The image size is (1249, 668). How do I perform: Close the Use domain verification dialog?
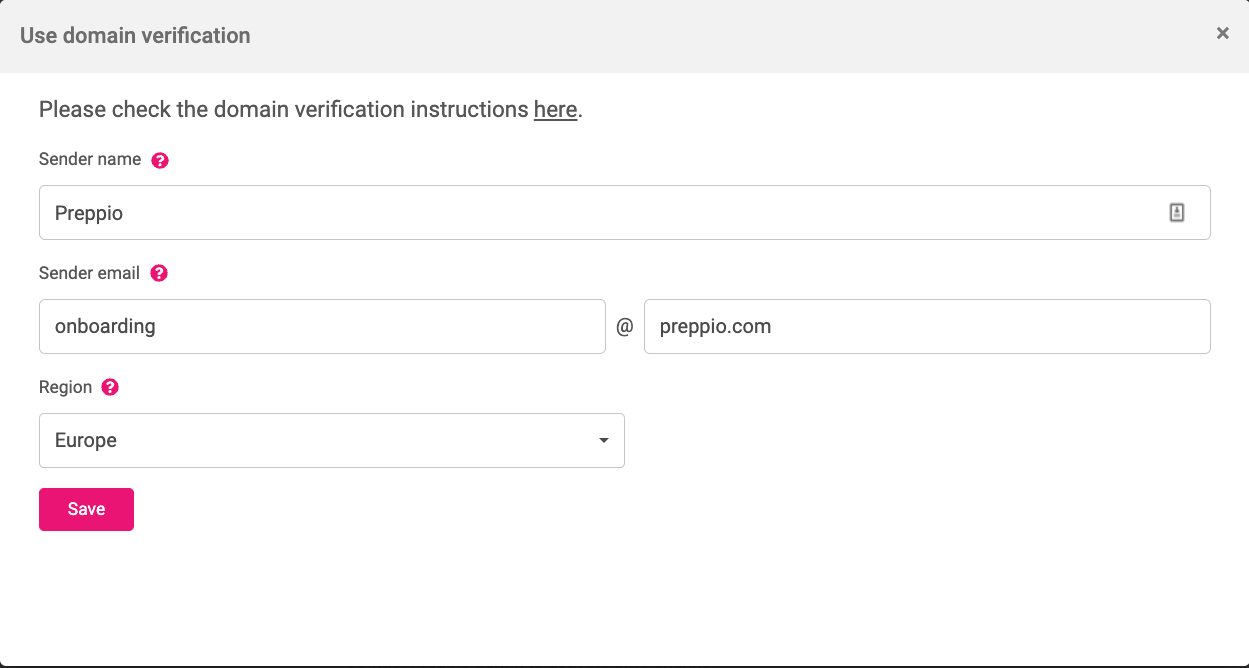click(1222, 33)
